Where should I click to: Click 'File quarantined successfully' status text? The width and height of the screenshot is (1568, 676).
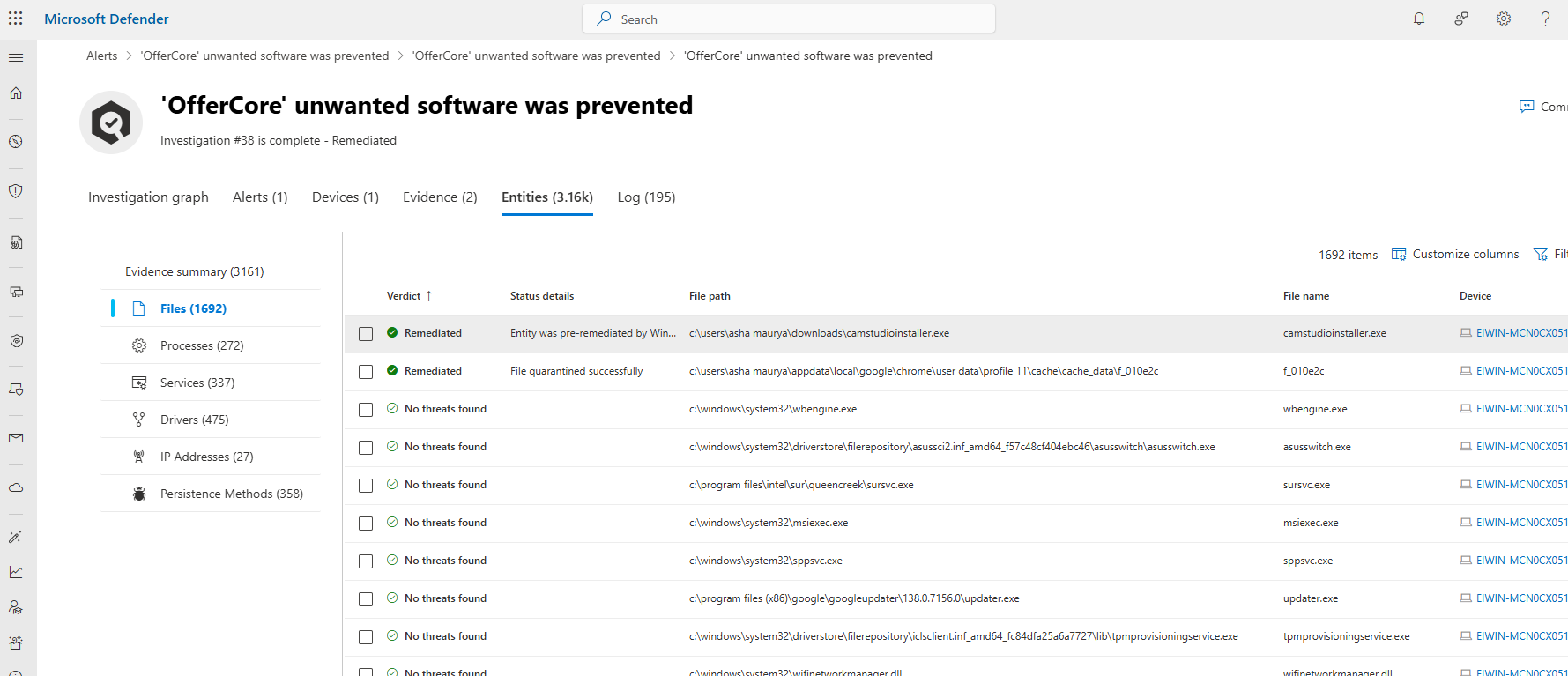tap(576, 371)
